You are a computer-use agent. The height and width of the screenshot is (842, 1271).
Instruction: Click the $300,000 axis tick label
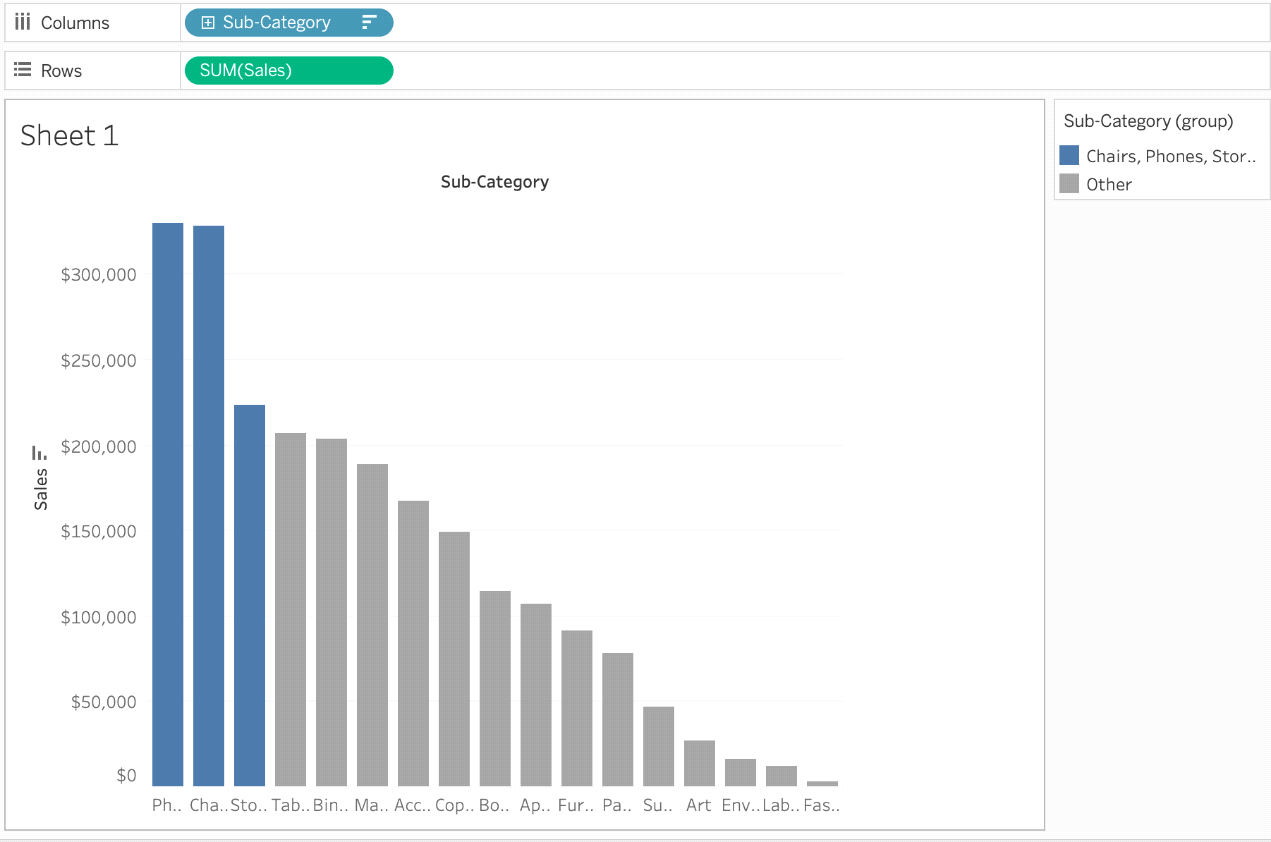pyautogui.click(x=98, y=275)
